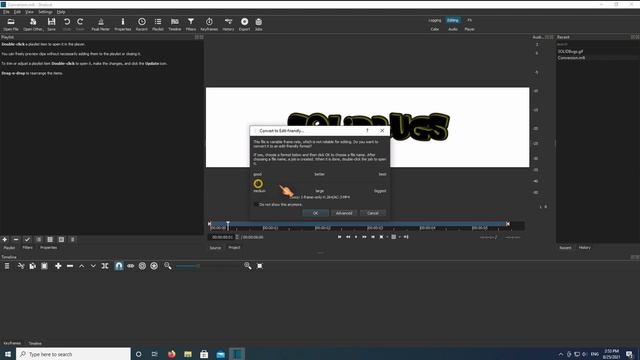Click Advanced in Convert dialog
The width and height of the screenshot is (640, 360).
344,213
